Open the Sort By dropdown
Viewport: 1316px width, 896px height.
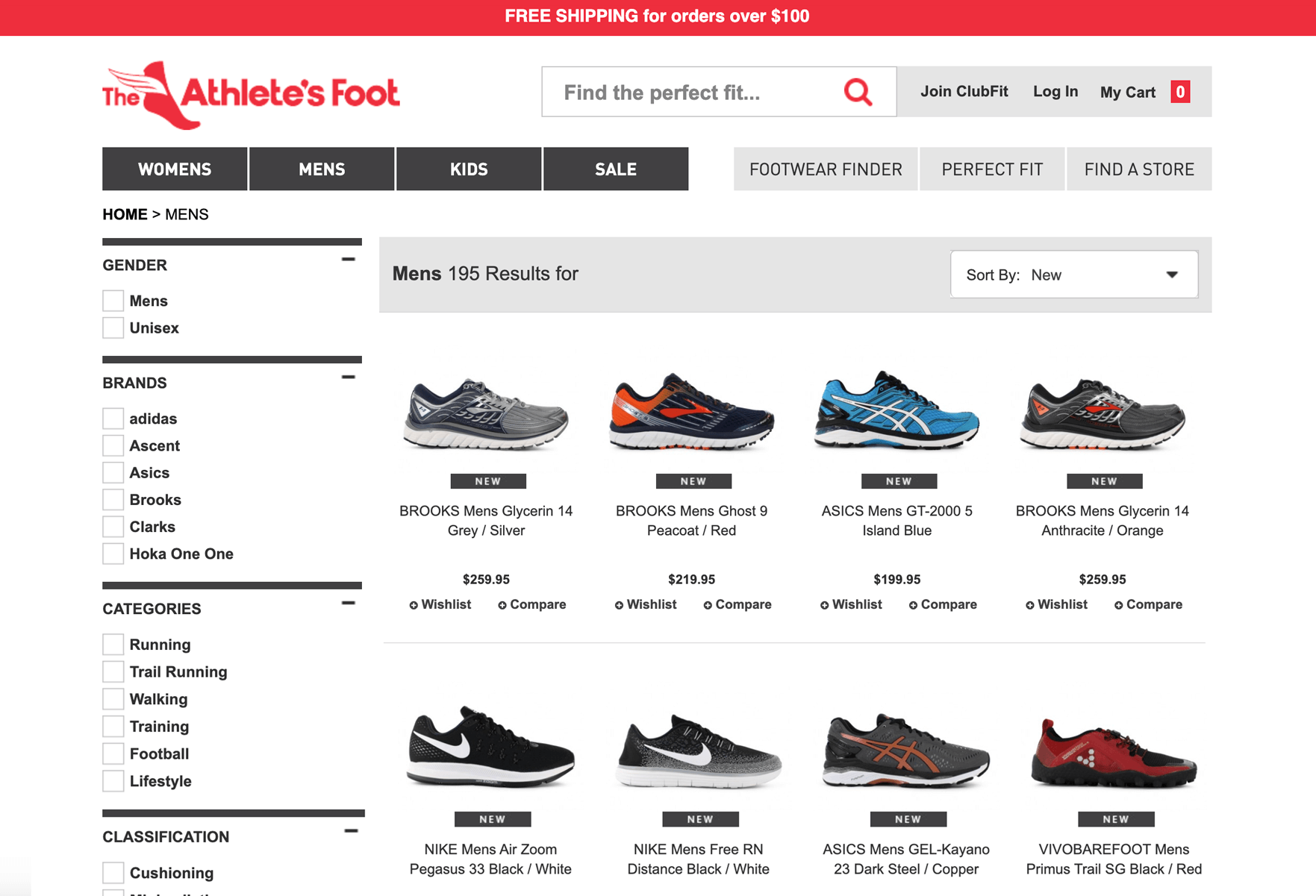1074,275
